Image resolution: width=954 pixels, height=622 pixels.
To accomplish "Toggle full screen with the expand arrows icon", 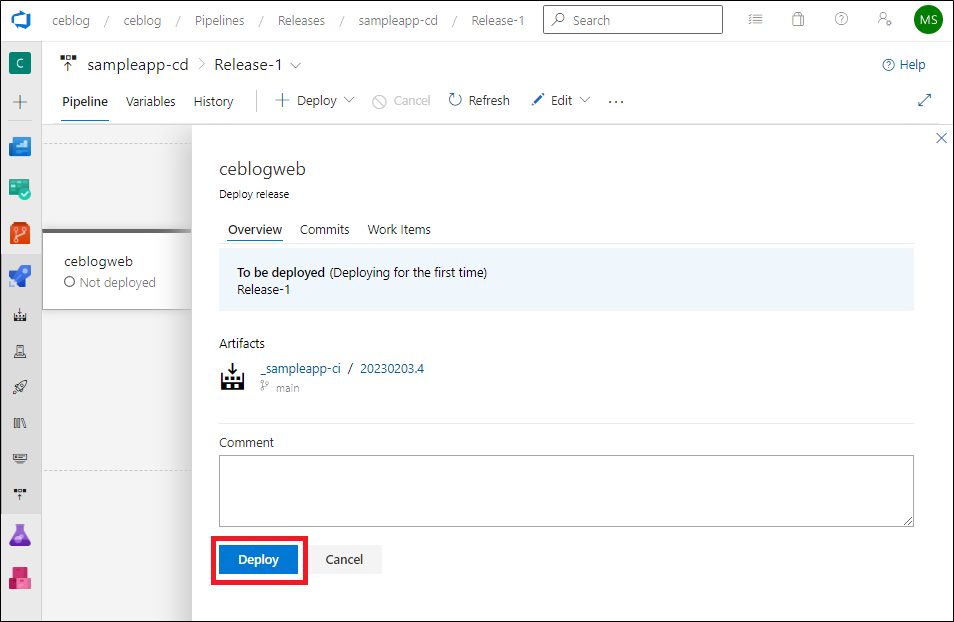I will point(925,100).
